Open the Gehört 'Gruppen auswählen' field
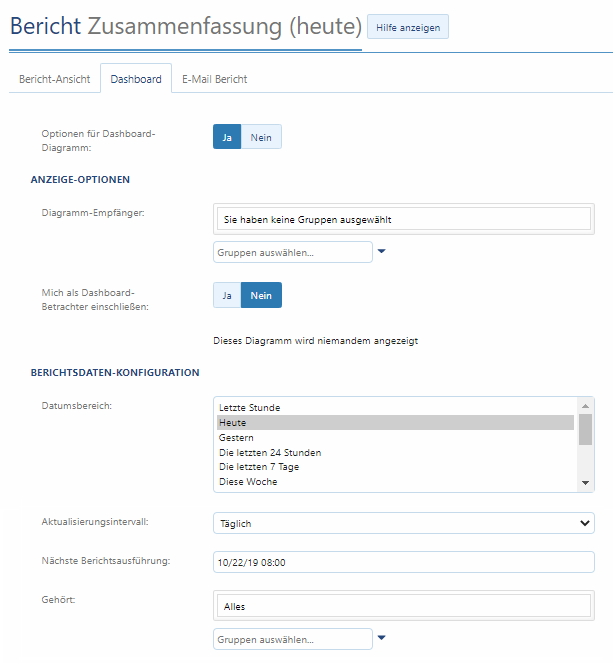 (x=293, y=638)
